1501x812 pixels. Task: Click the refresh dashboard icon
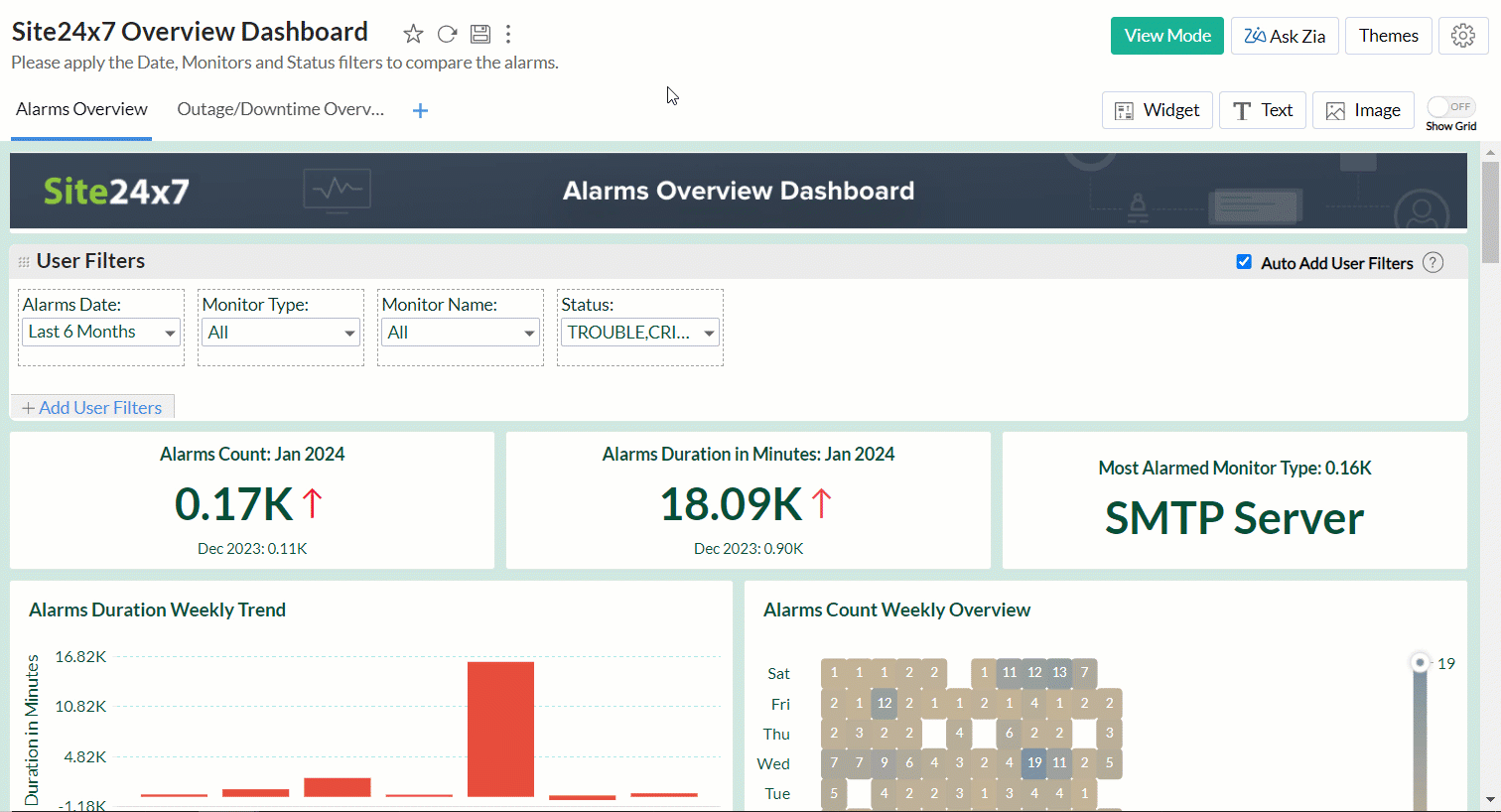pos(447,35)
